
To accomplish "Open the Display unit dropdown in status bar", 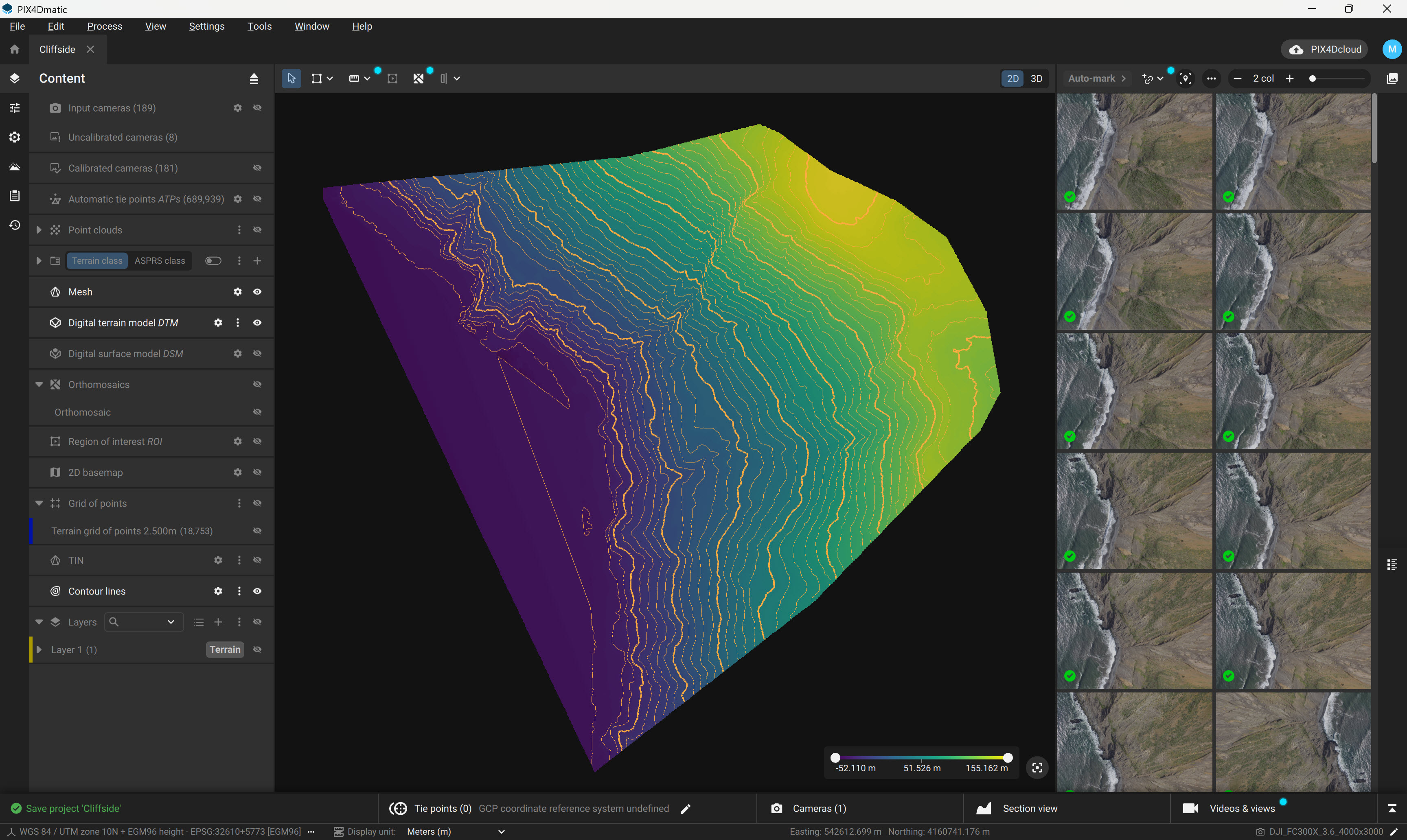I will [x=453, y=831].
